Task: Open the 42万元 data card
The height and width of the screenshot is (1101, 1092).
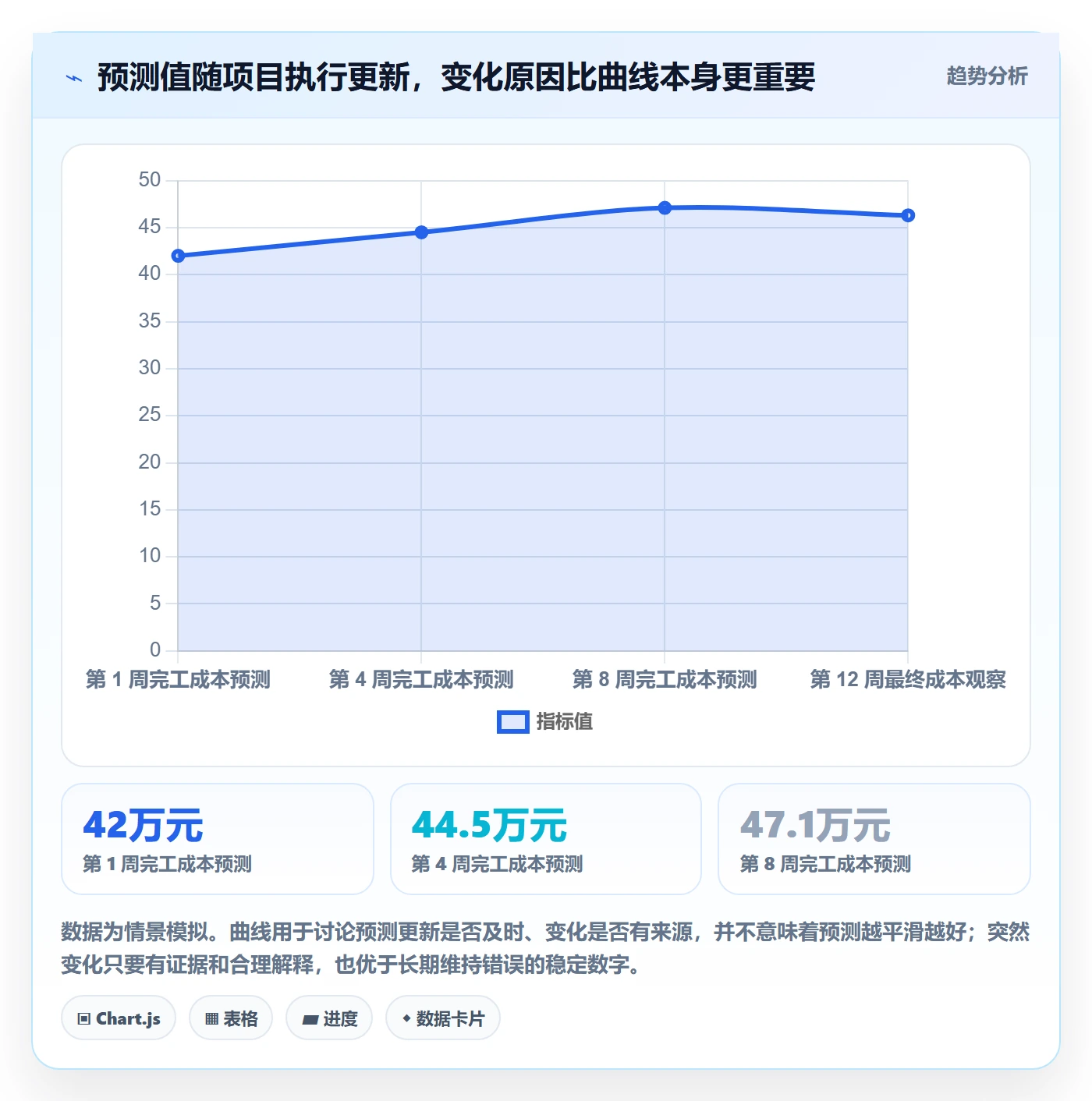Action: 218,839
